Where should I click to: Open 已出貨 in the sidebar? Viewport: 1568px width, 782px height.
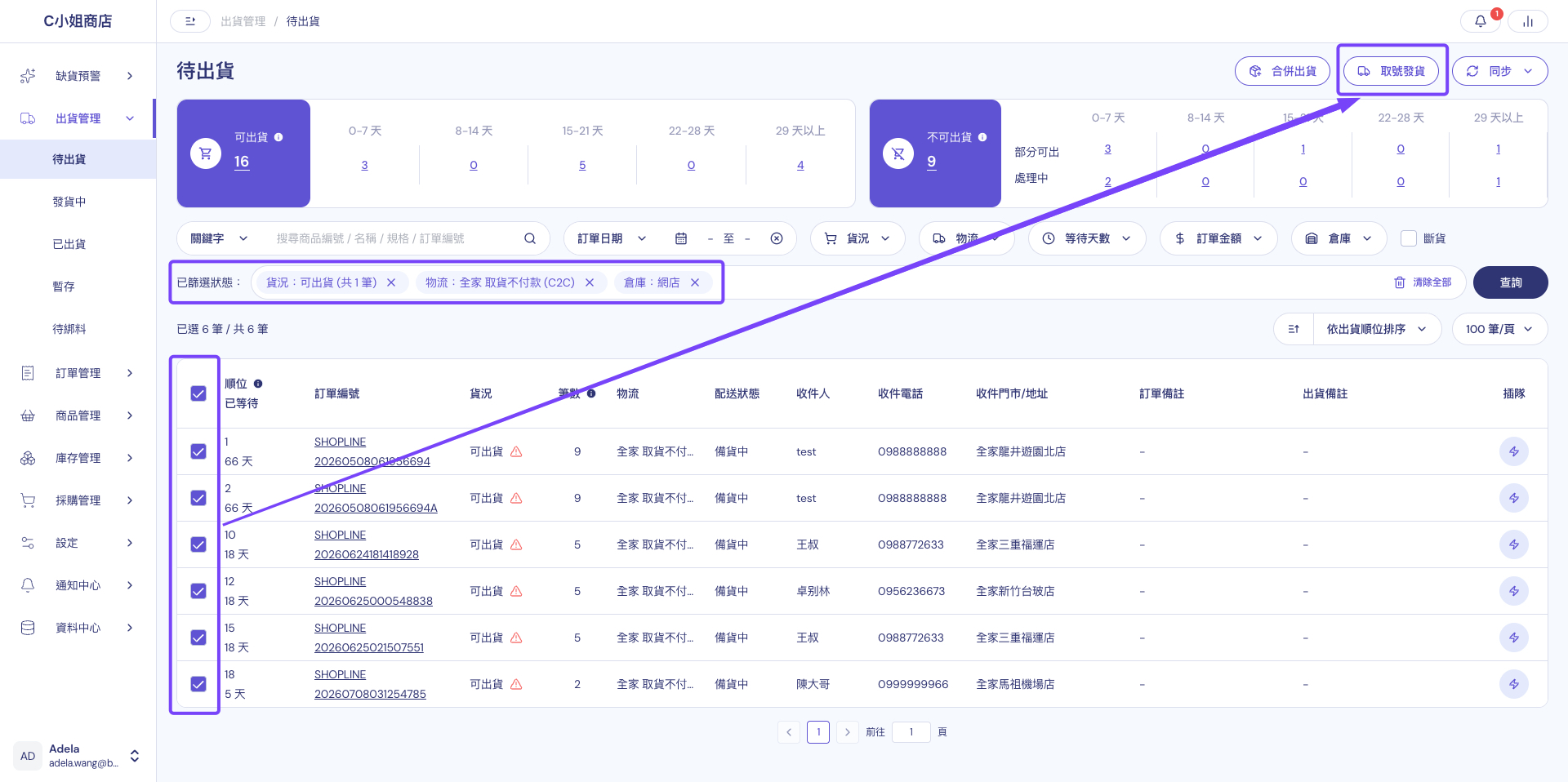pyautogui.click(x=69, y=244)
